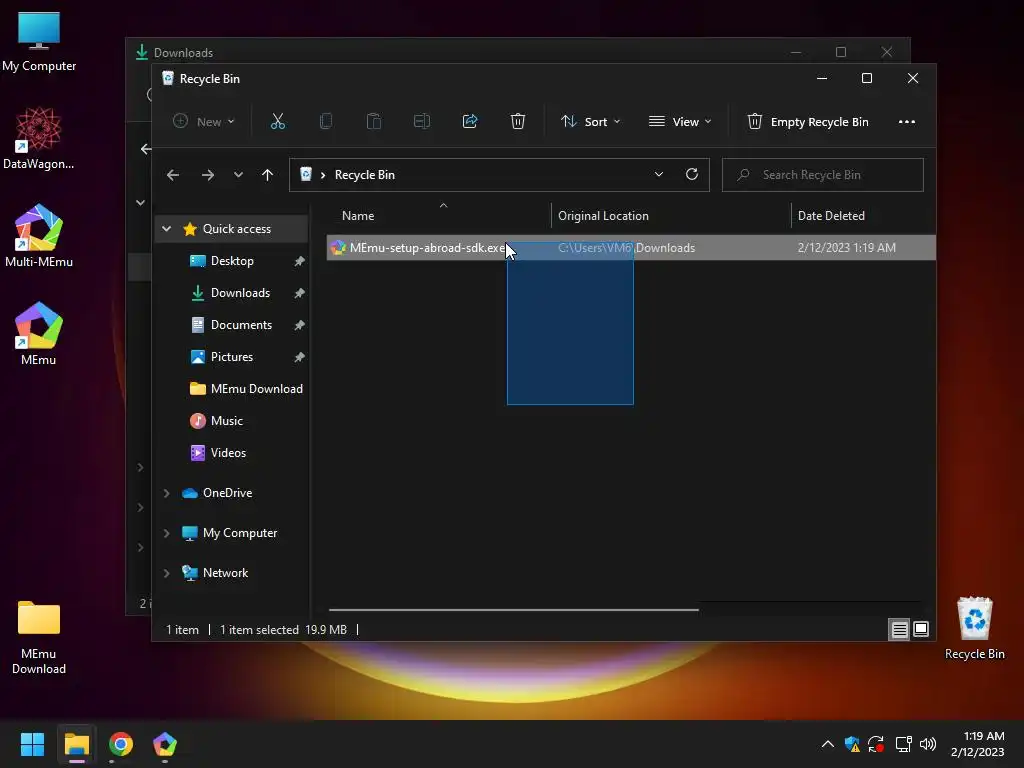Open the New dropdown in toolbar
The width and height of the screenshot is (1024, 768).
pyautogui.click(x=204, y=121)
